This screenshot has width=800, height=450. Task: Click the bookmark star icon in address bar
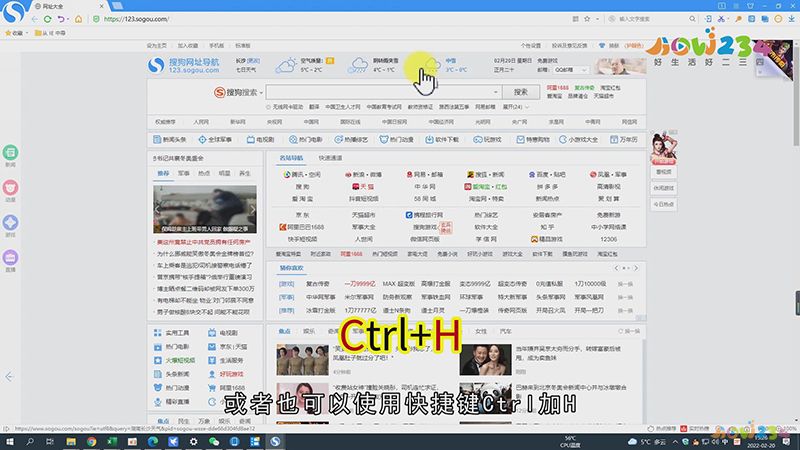tap(587, 19)
